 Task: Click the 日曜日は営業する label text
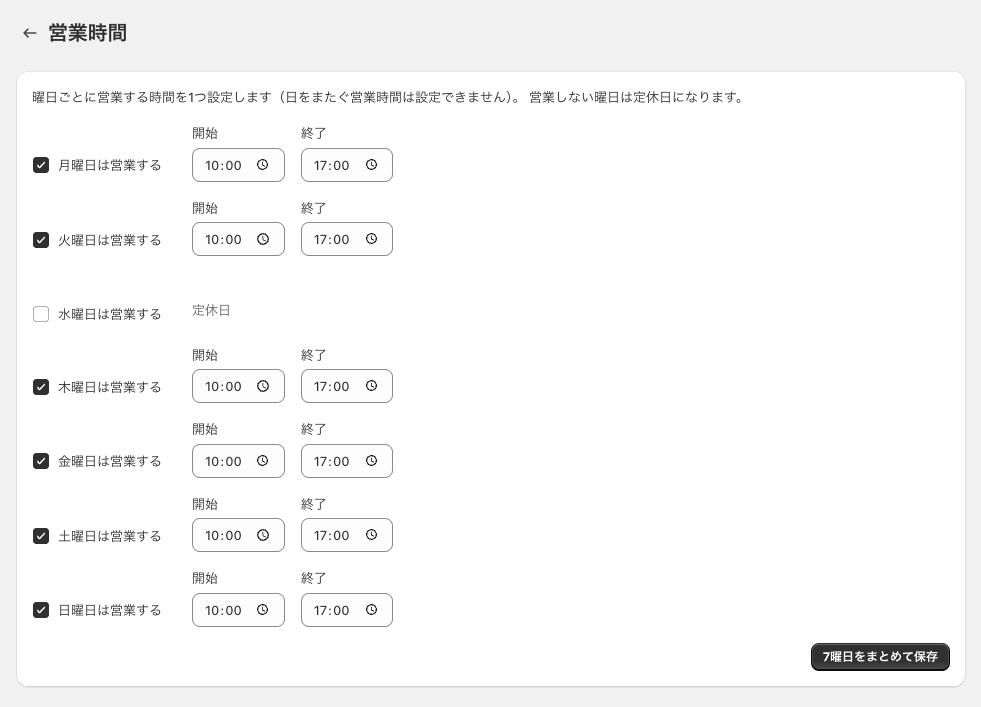[x=109, y=610]
